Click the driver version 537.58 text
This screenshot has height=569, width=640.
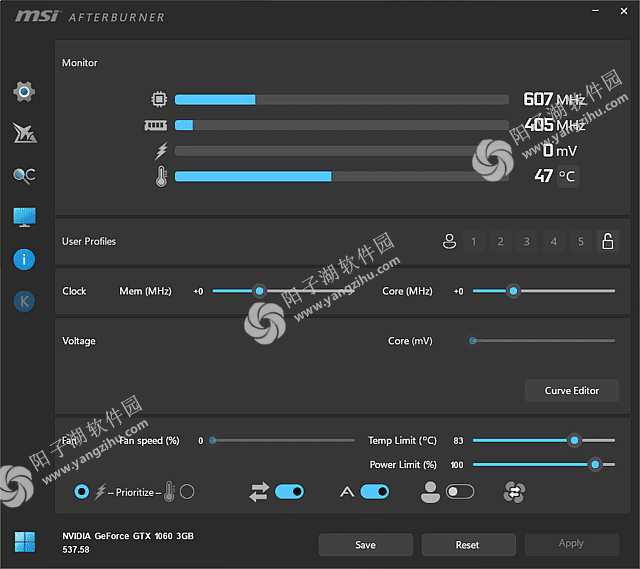(76, 550)
